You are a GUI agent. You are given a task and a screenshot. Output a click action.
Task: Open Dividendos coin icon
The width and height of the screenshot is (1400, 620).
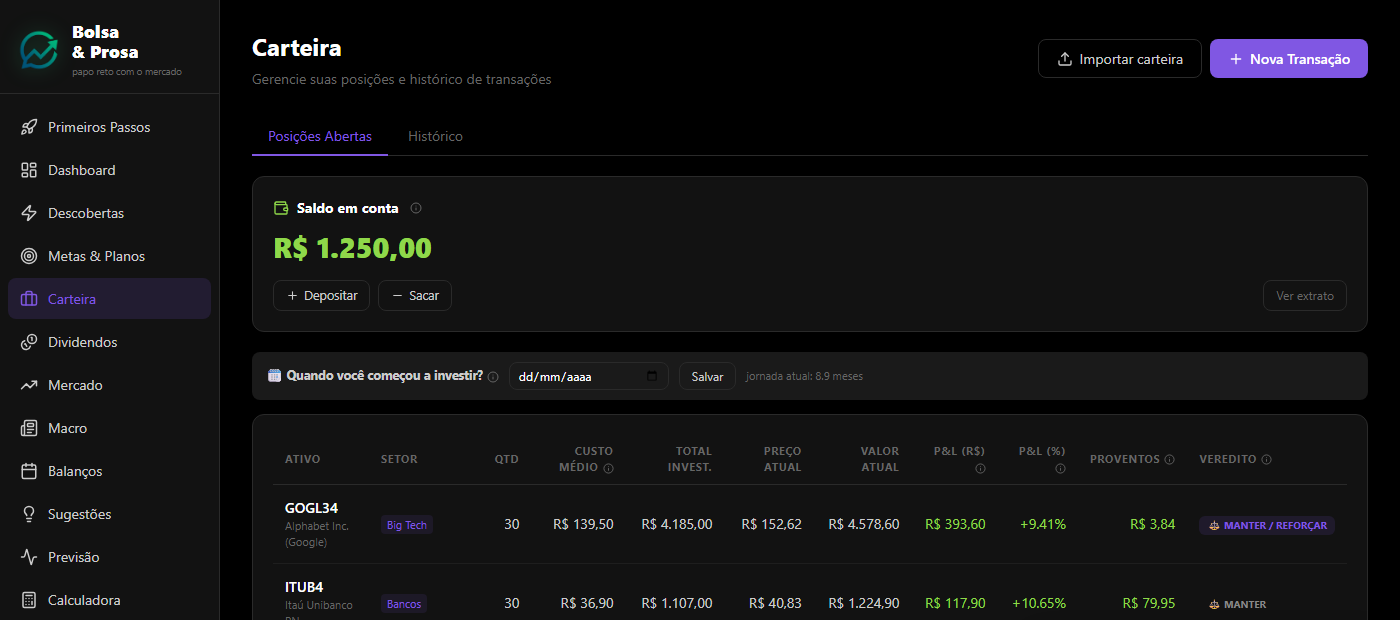29,342
